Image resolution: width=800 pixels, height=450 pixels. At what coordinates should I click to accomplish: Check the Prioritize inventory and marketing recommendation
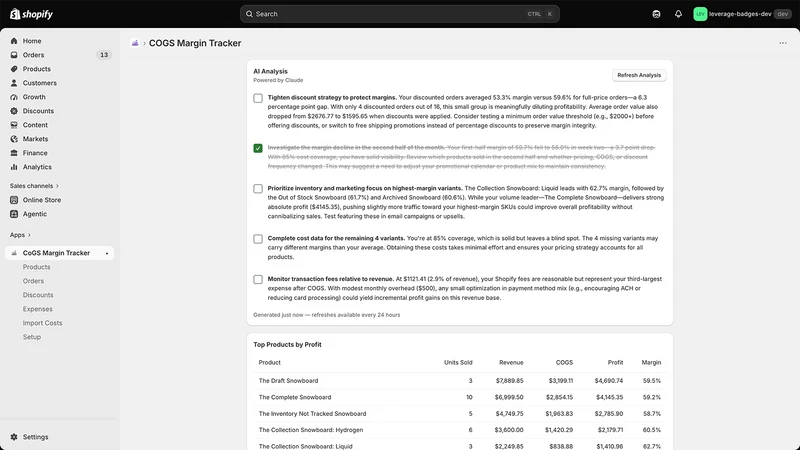pos(258,189)
